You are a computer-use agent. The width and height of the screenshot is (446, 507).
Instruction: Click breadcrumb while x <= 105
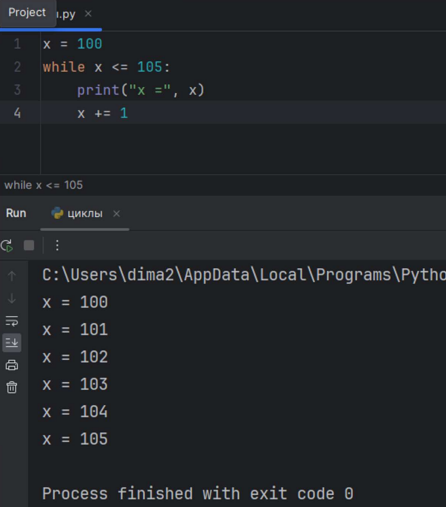pyautogui.click(x=43, y=185)
